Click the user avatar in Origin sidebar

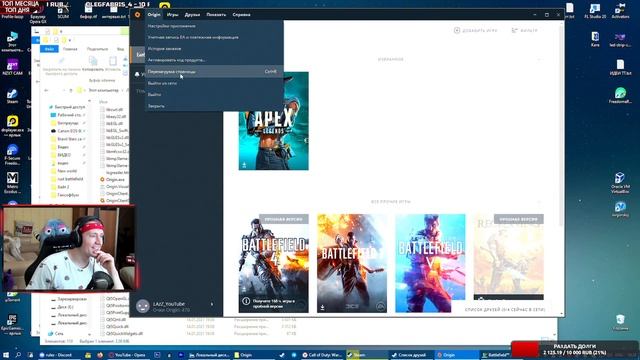click(x=142, y=306)
